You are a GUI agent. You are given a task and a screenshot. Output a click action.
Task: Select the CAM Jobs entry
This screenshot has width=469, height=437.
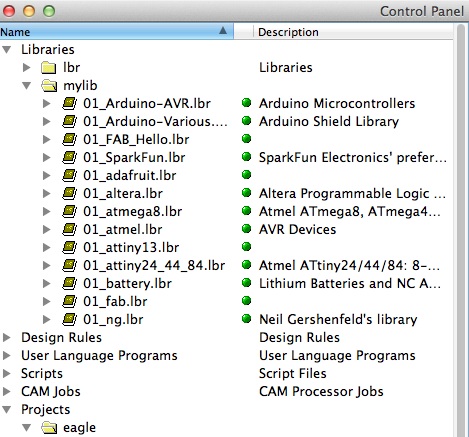point(51,391)
